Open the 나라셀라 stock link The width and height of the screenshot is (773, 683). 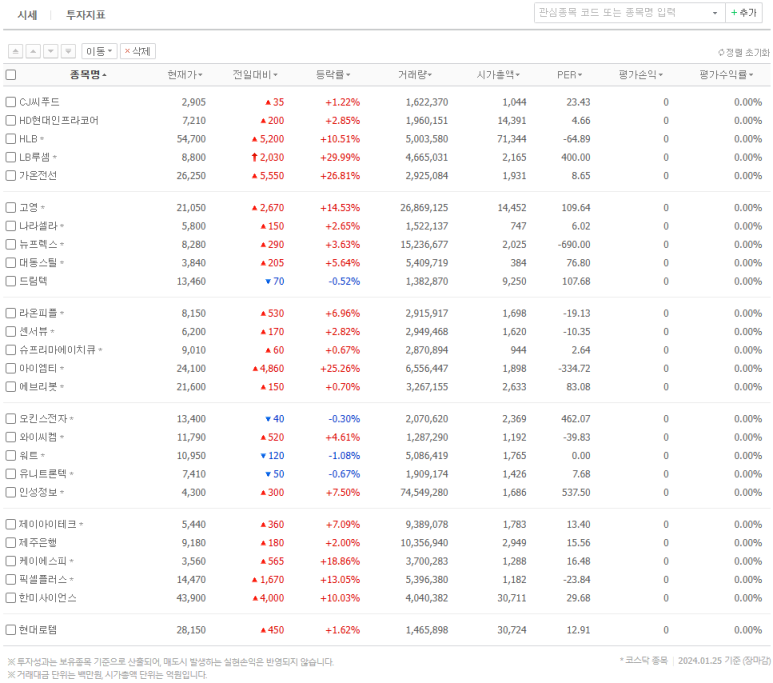[38, 226]
